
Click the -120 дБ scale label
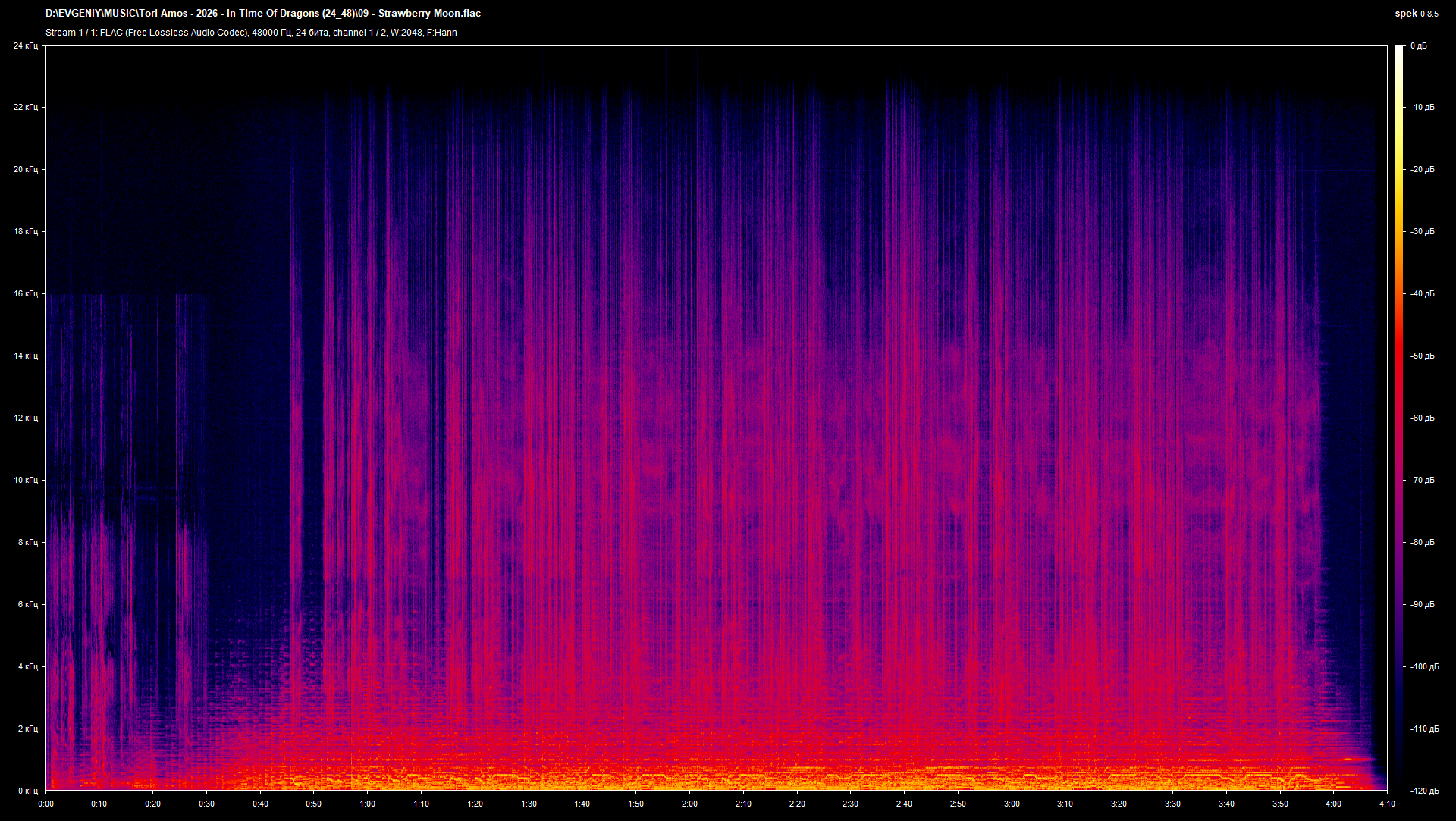coord(1425,791)
